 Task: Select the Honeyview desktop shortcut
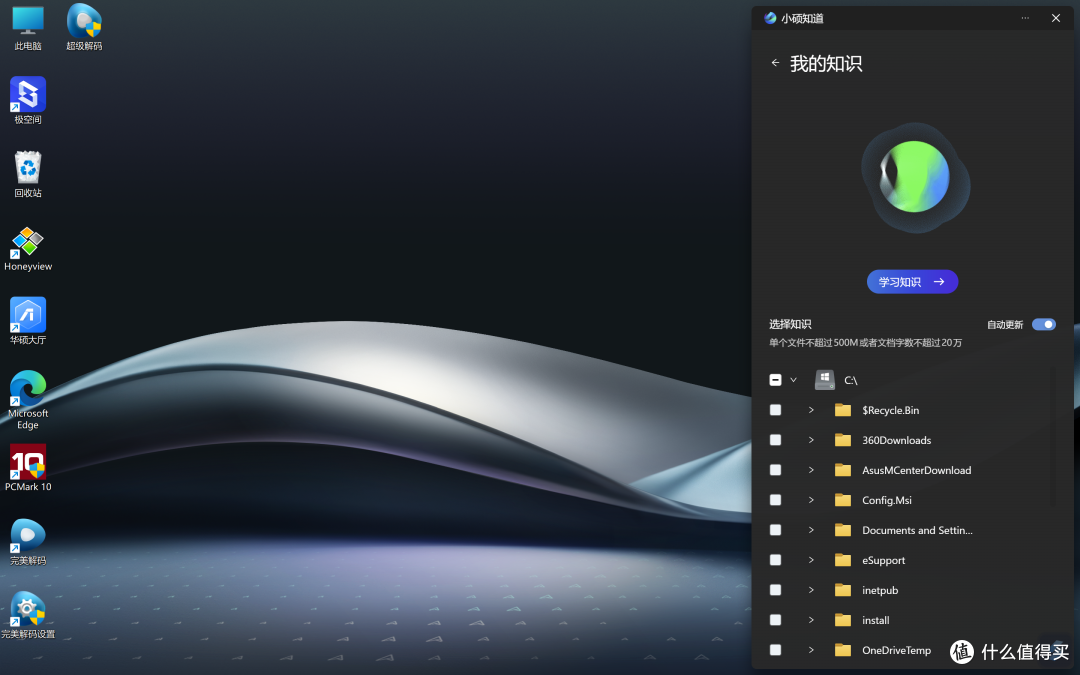point(28,249)
